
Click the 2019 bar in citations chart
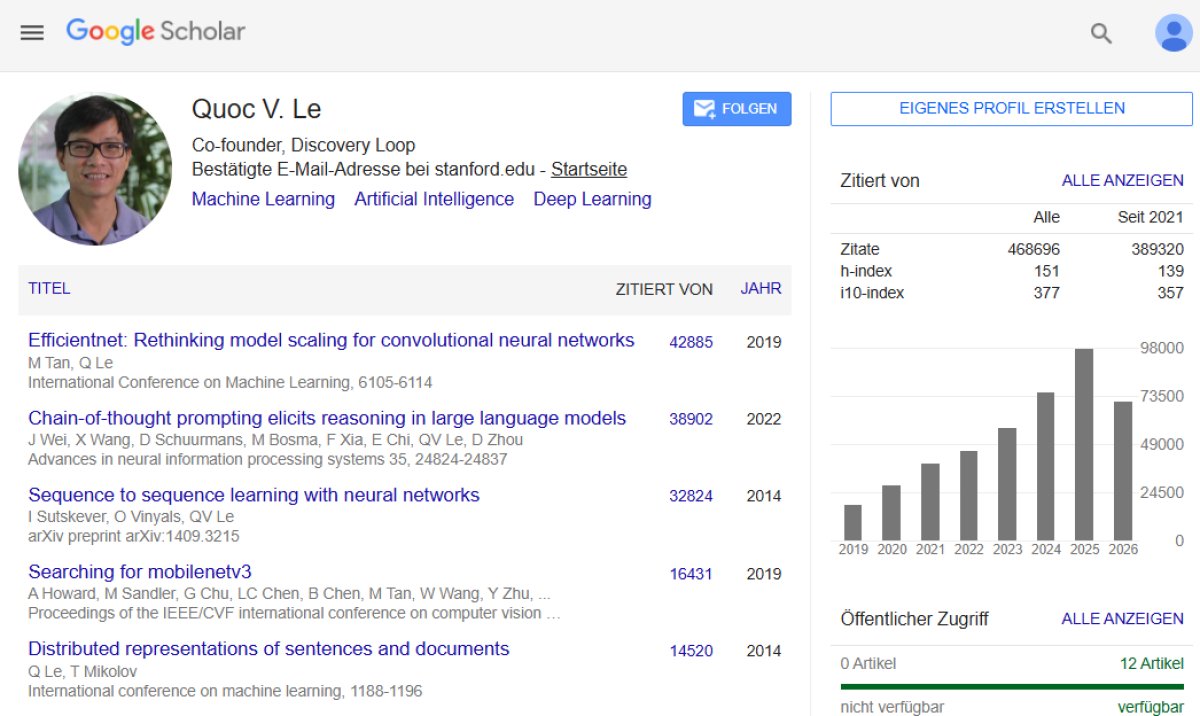tap(853, 522)
